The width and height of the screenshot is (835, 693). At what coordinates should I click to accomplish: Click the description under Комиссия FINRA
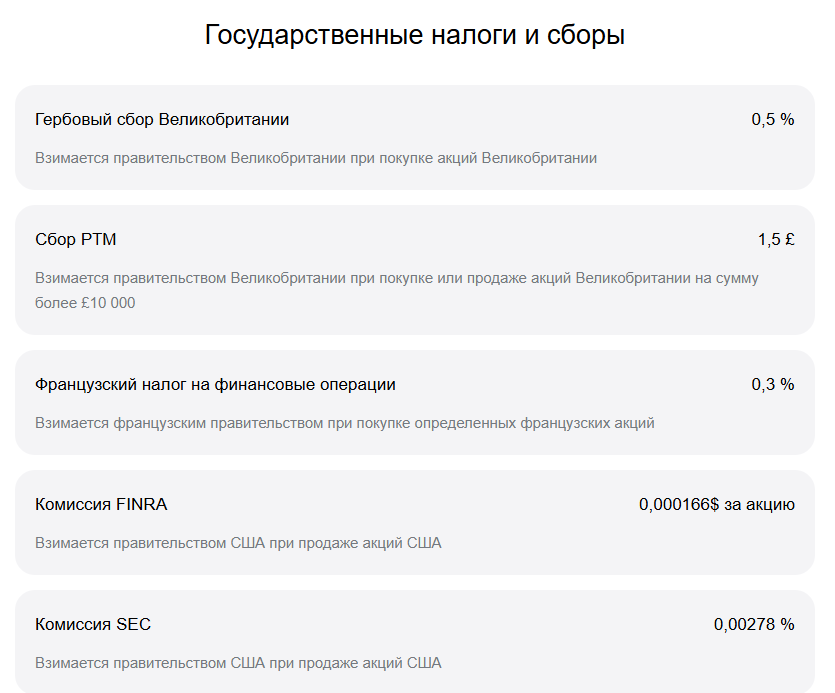(x=238, y=543)
